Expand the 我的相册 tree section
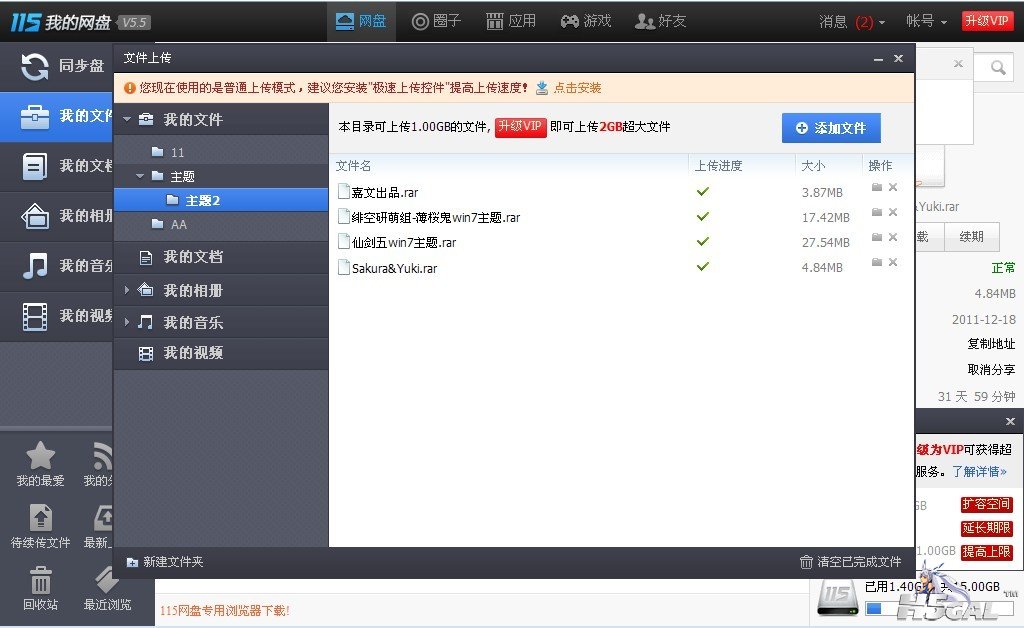Image resolution: width=1024 pixels, height=628 pixels. tap(127, 290)
